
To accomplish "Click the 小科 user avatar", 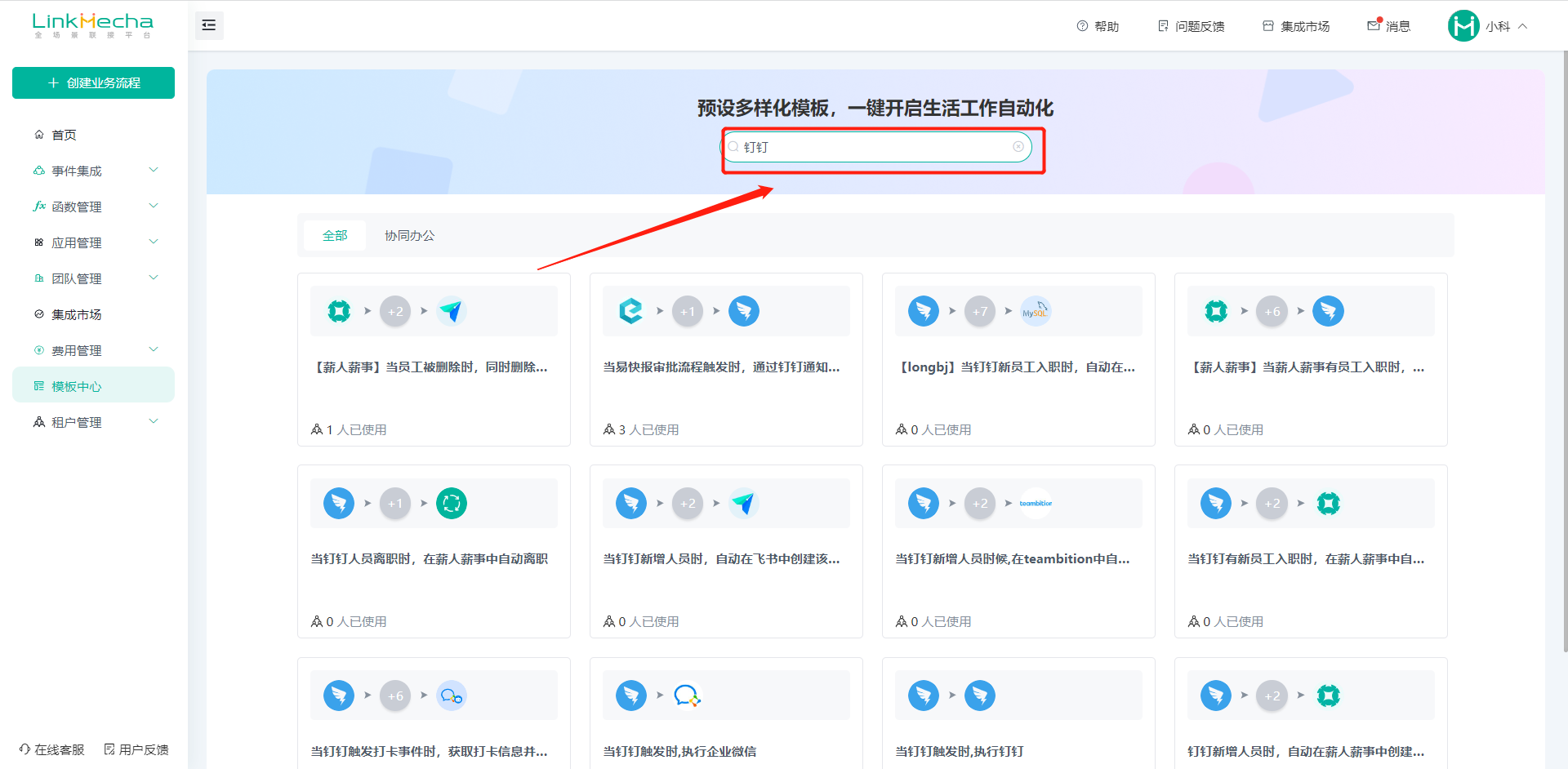I will (1463, 26).
